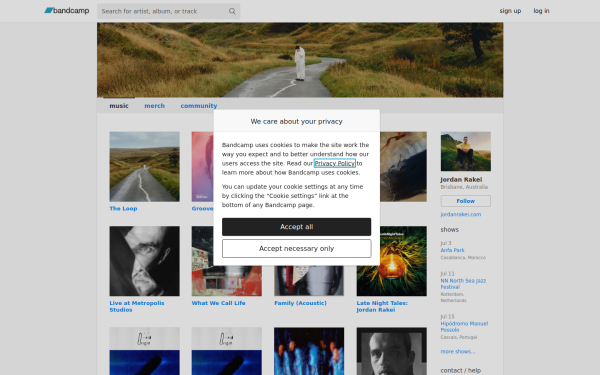
Task: Visit jordanrakei.com link
Action: (x=461, y=214)
